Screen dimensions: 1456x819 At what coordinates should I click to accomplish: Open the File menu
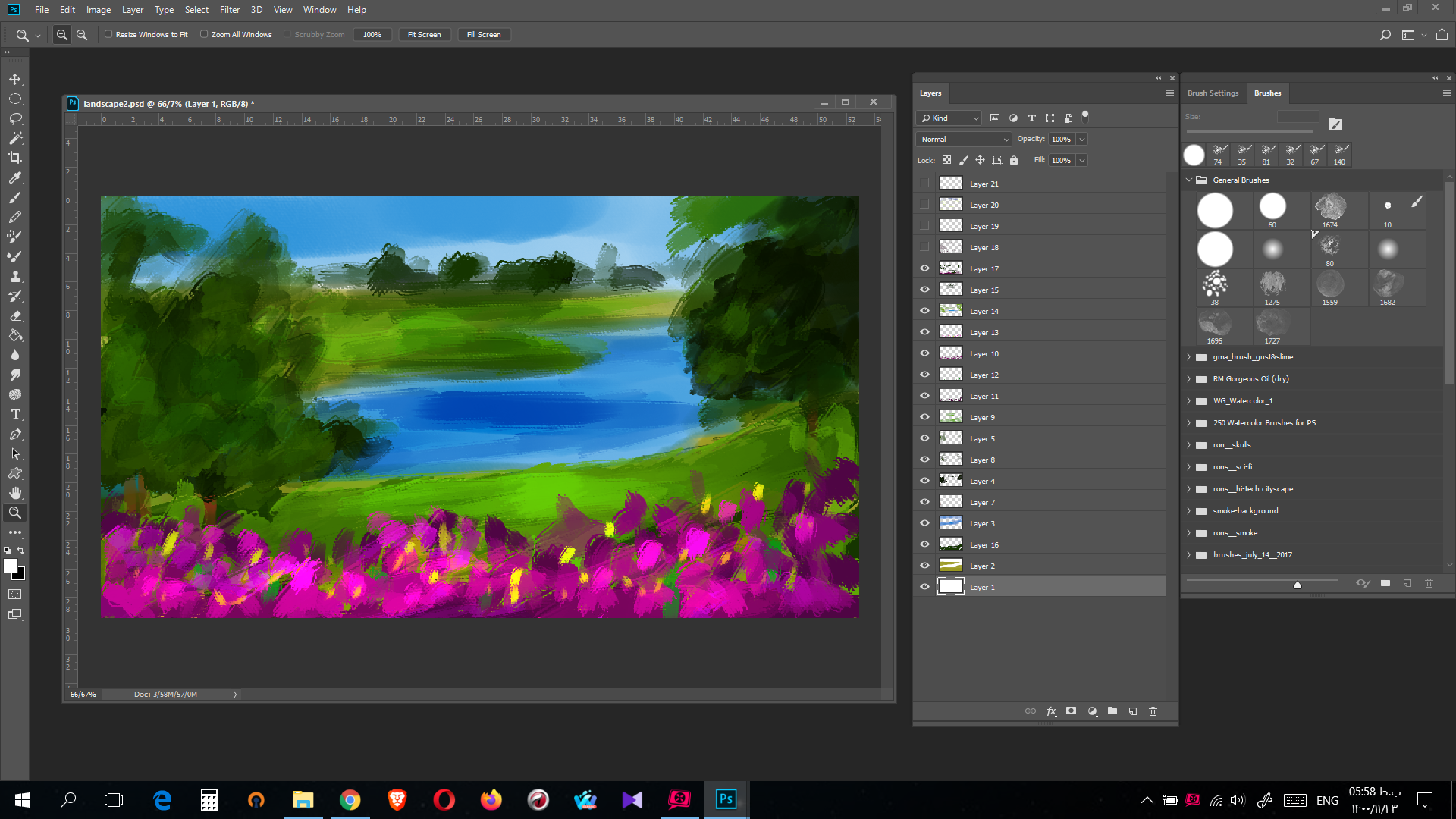click(x=42, y=10)
